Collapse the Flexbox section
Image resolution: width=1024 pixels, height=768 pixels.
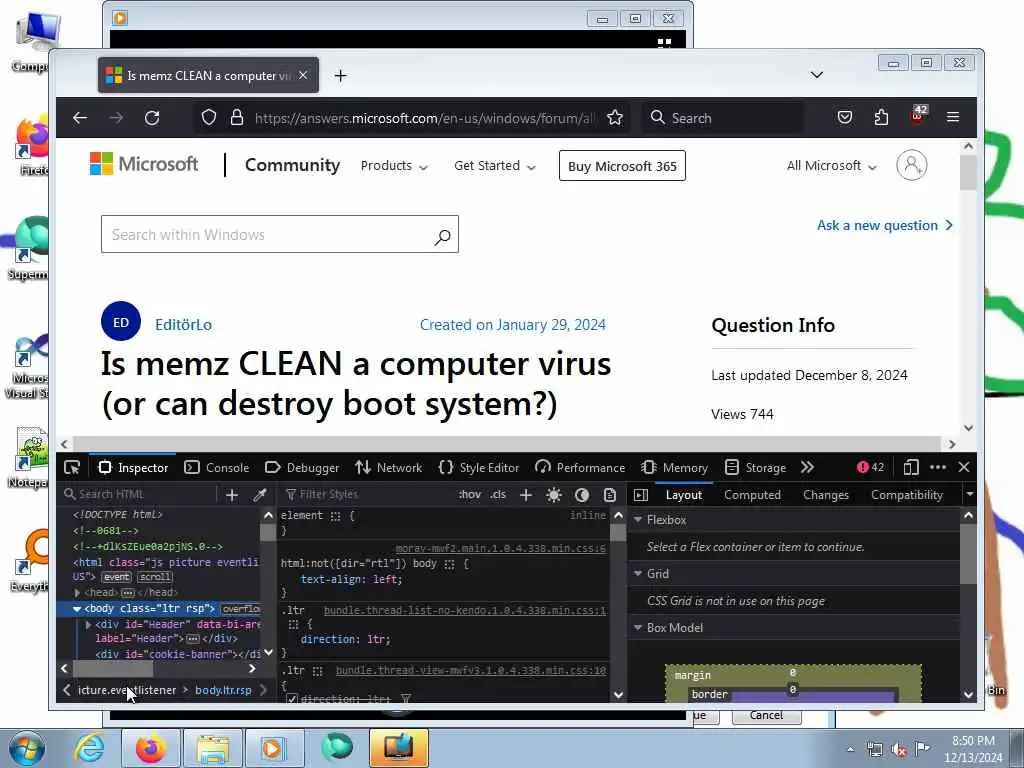(638, 520)
